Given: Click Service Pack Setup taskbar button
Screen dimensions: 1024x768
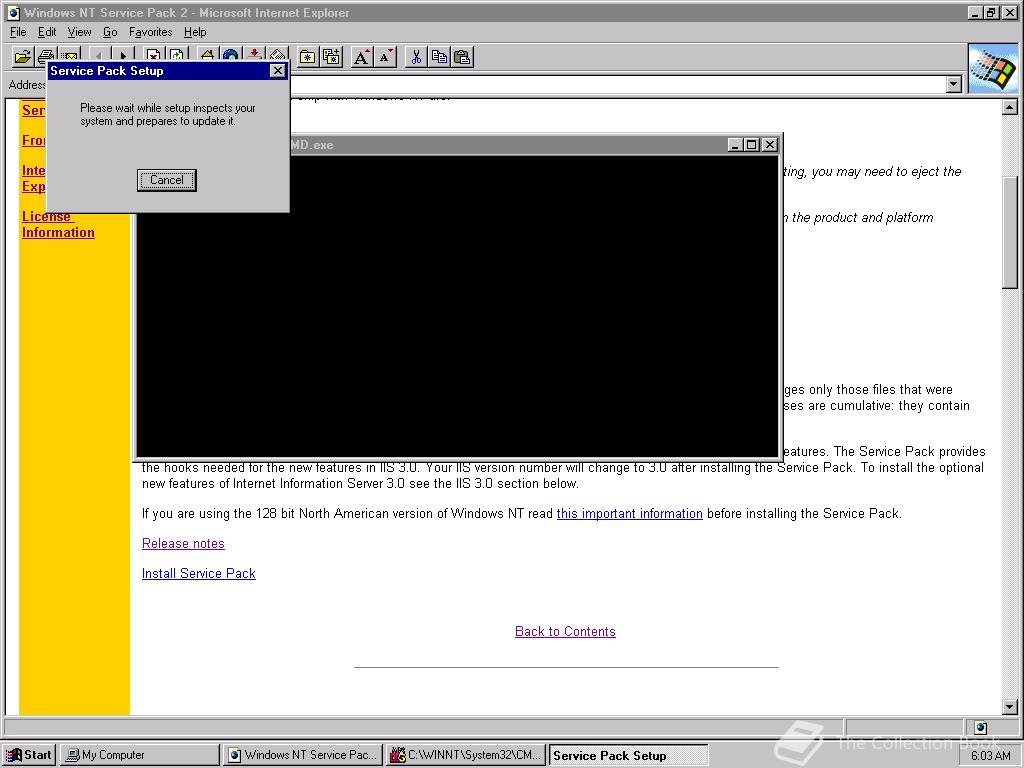Looking at the screenshot, I should (x=628, y=755).
